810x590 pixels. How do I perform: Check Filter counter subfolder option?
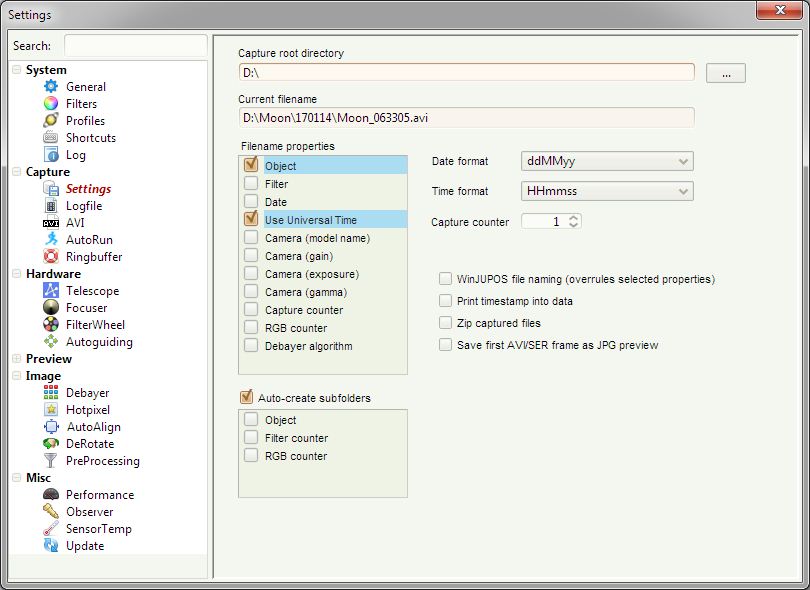[251, 438]
